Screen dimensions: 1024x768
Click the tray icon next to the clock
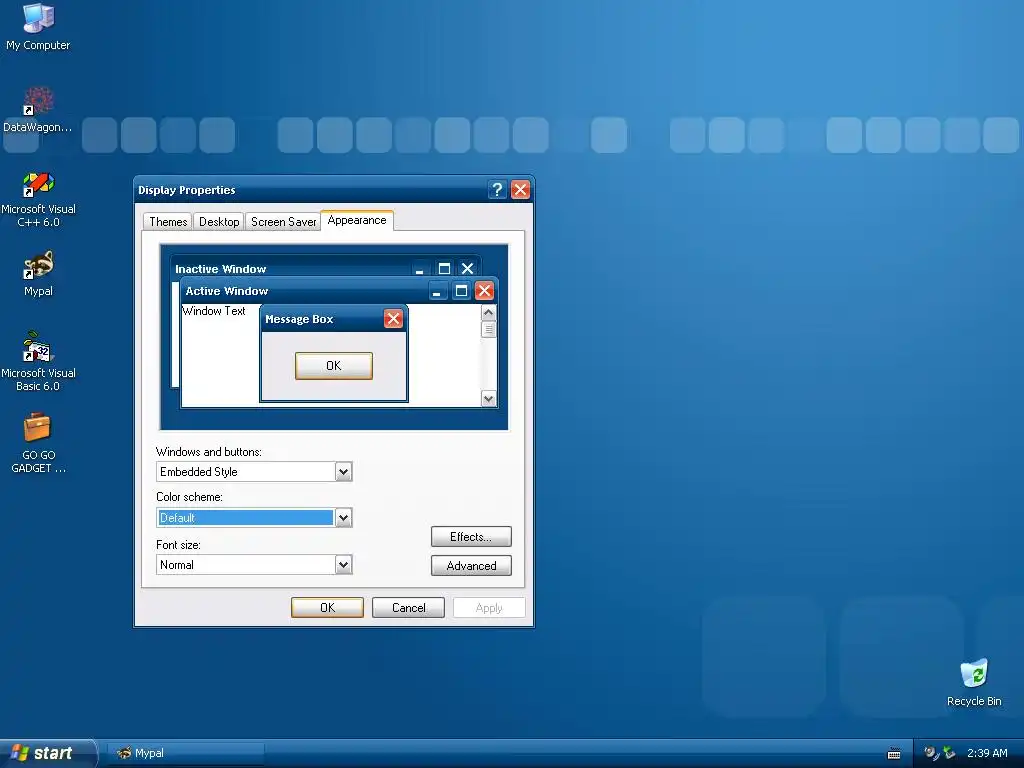click(949, 753)
